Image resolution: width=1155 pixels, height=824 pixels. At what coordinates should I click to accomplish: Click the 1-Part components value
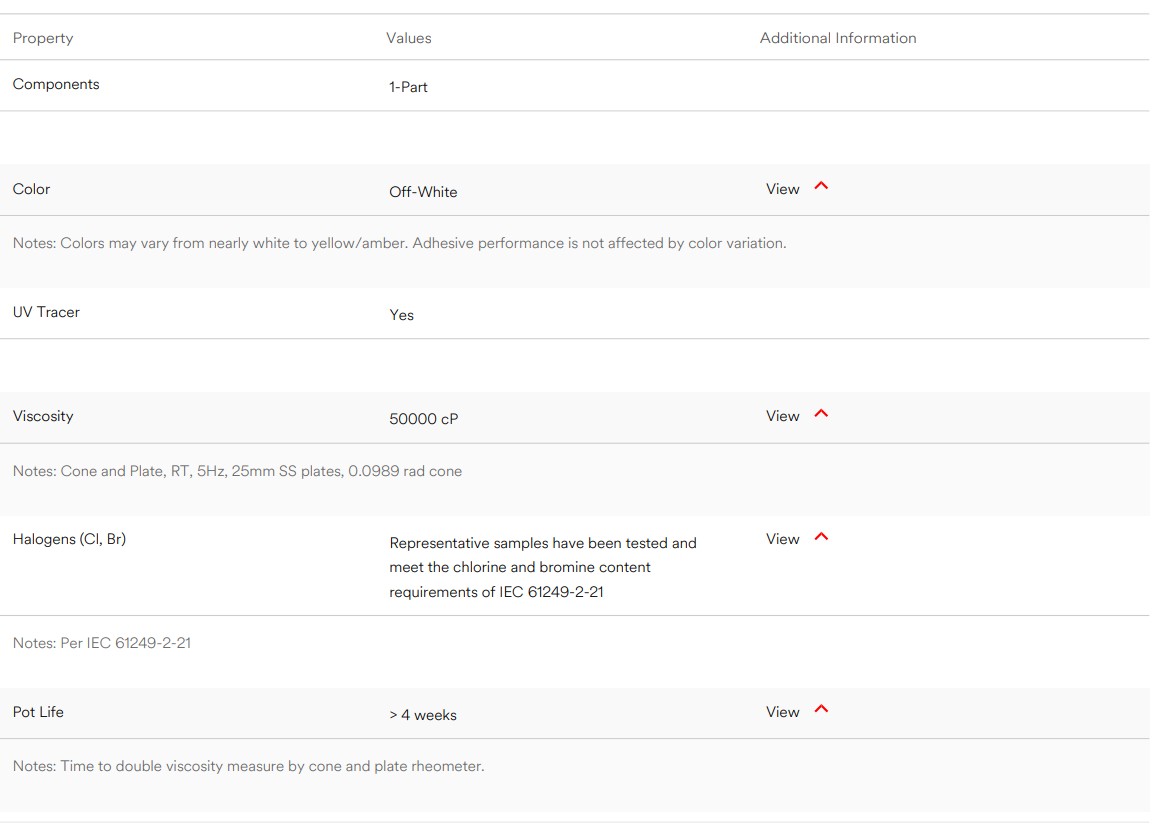(408, 87)
